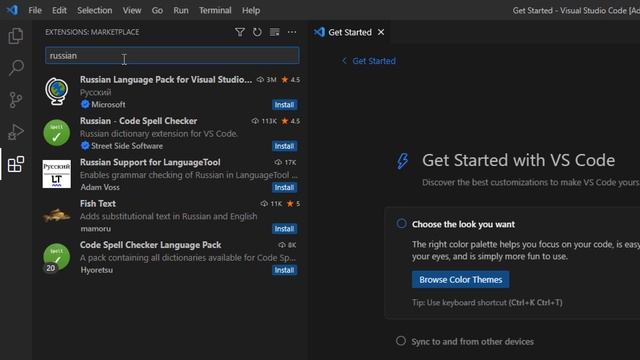The image size is (640, 360).
Task: Open the Explorer view in activity bar
Action: (x=16, y=36)
